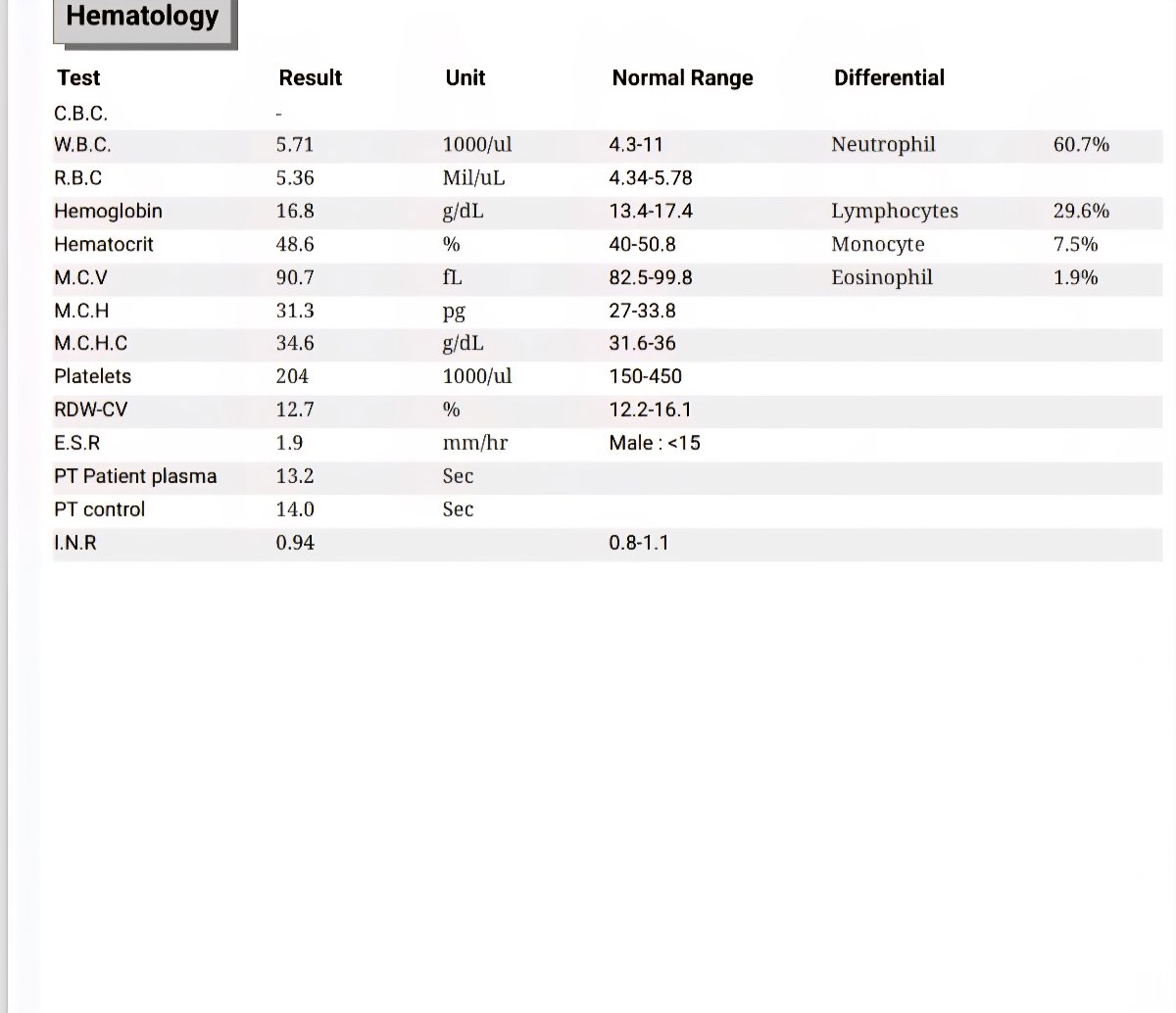1176x1013 pixels.
Task: Click the Result column header
Action: (x=310, y=78)
